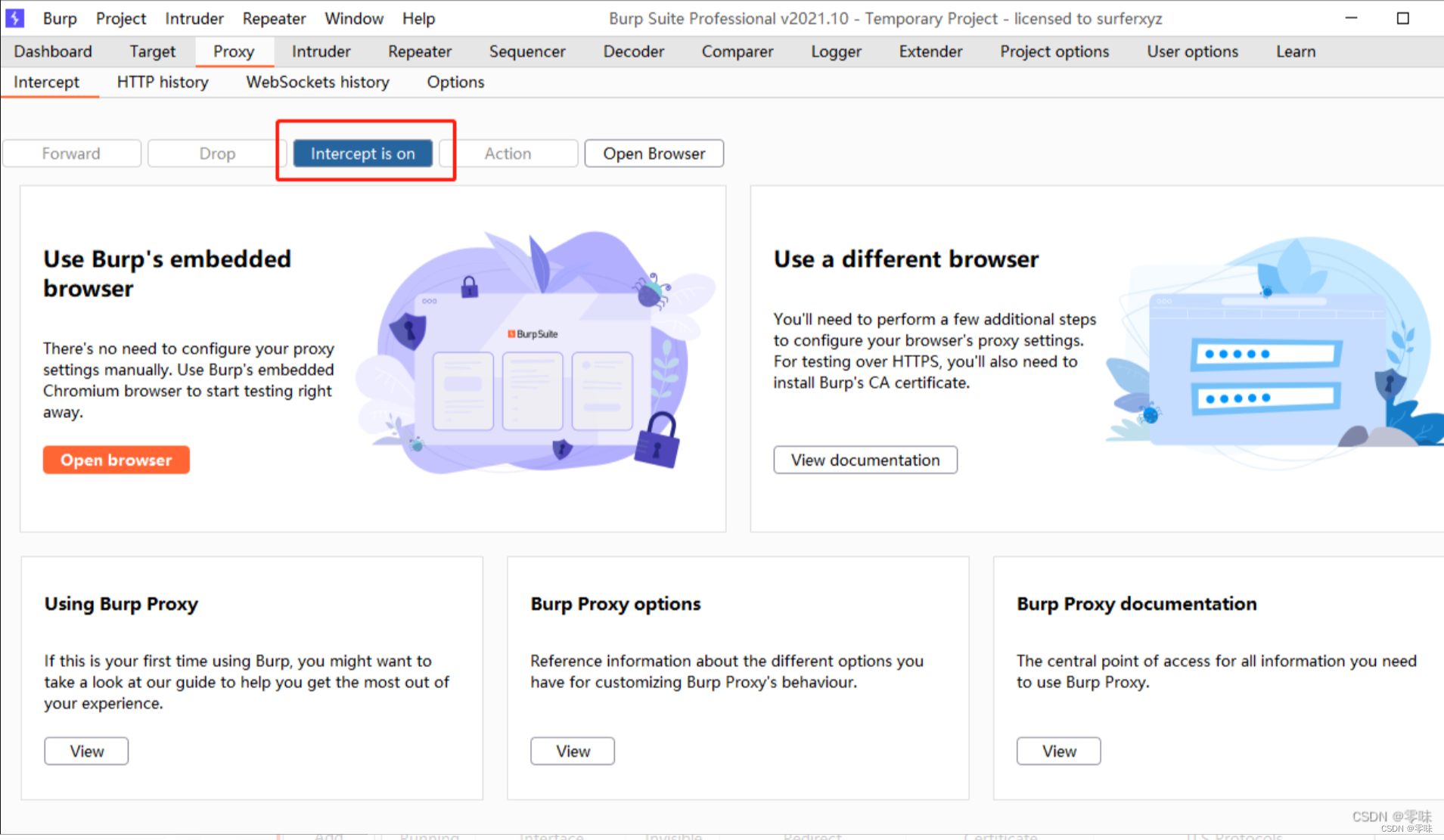Open the Help menu
The height and width of the screenshot is (840, 1444).
point(418,18)
